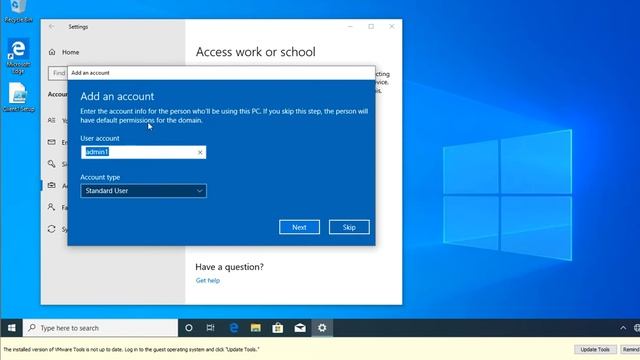Click the 'Have a question?' heading
The width and height of the screenshot is (640, 360).
tap(229, 267)
